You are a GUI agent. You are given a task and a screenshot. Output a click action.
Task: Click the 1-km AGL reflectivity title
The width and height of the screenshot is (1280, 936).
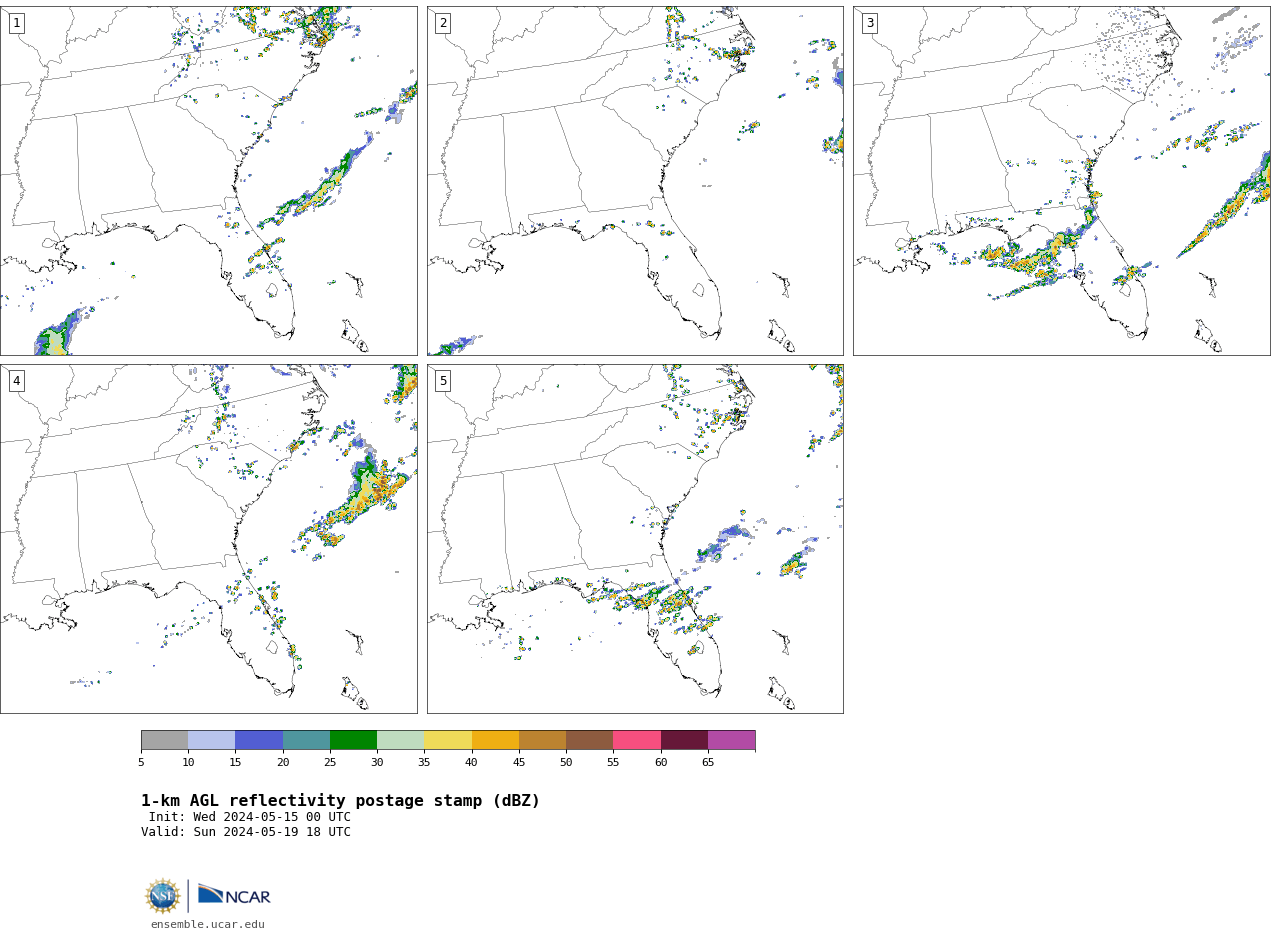point(340,801)
